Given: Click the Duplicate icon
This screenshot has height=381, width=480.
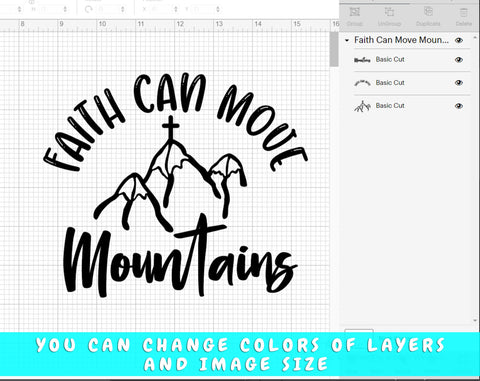Looking at the screenshot, I should point(428,12).
